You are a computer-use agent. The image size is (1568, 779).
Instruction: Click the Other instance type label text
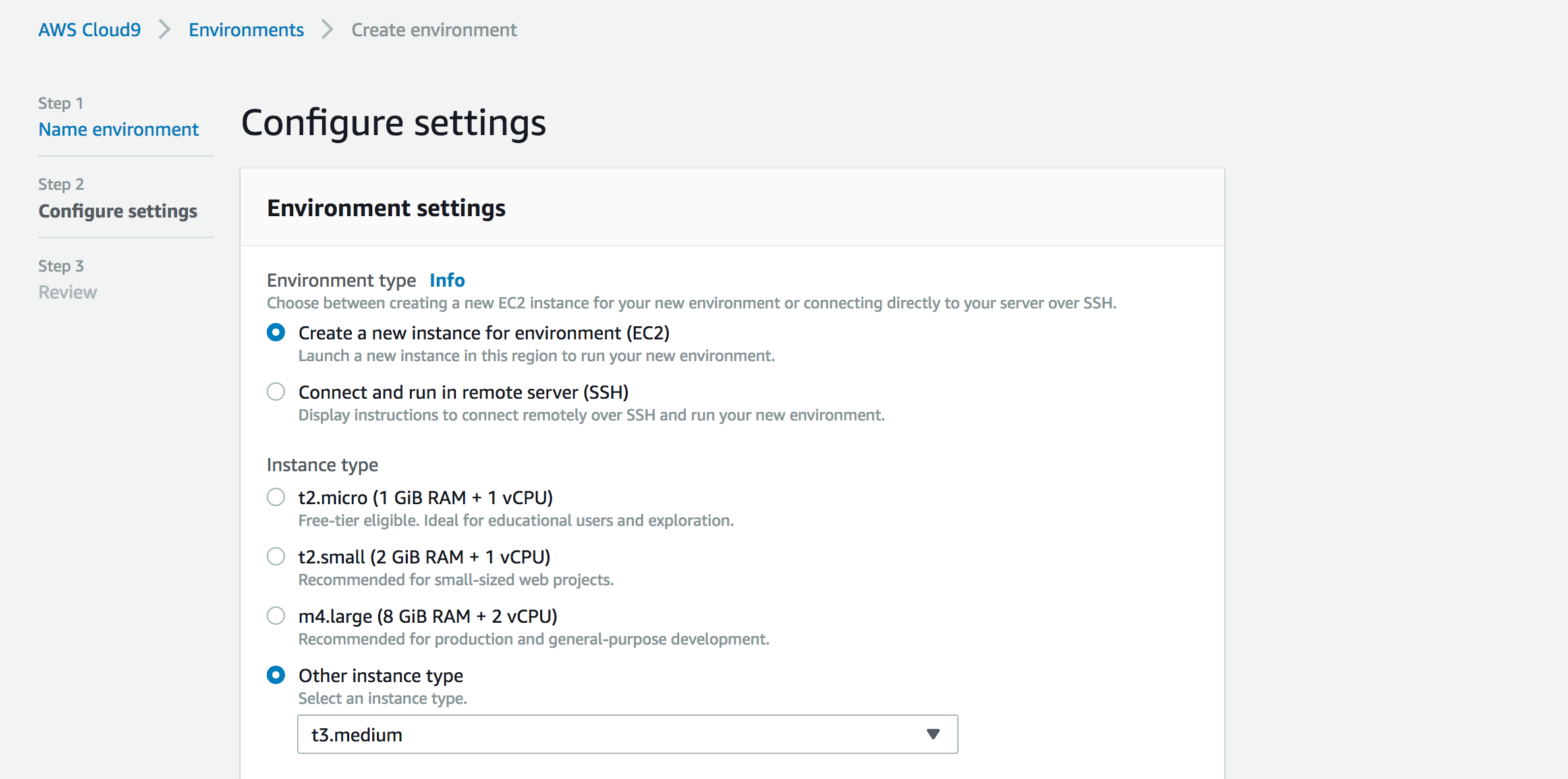[380, 676]
